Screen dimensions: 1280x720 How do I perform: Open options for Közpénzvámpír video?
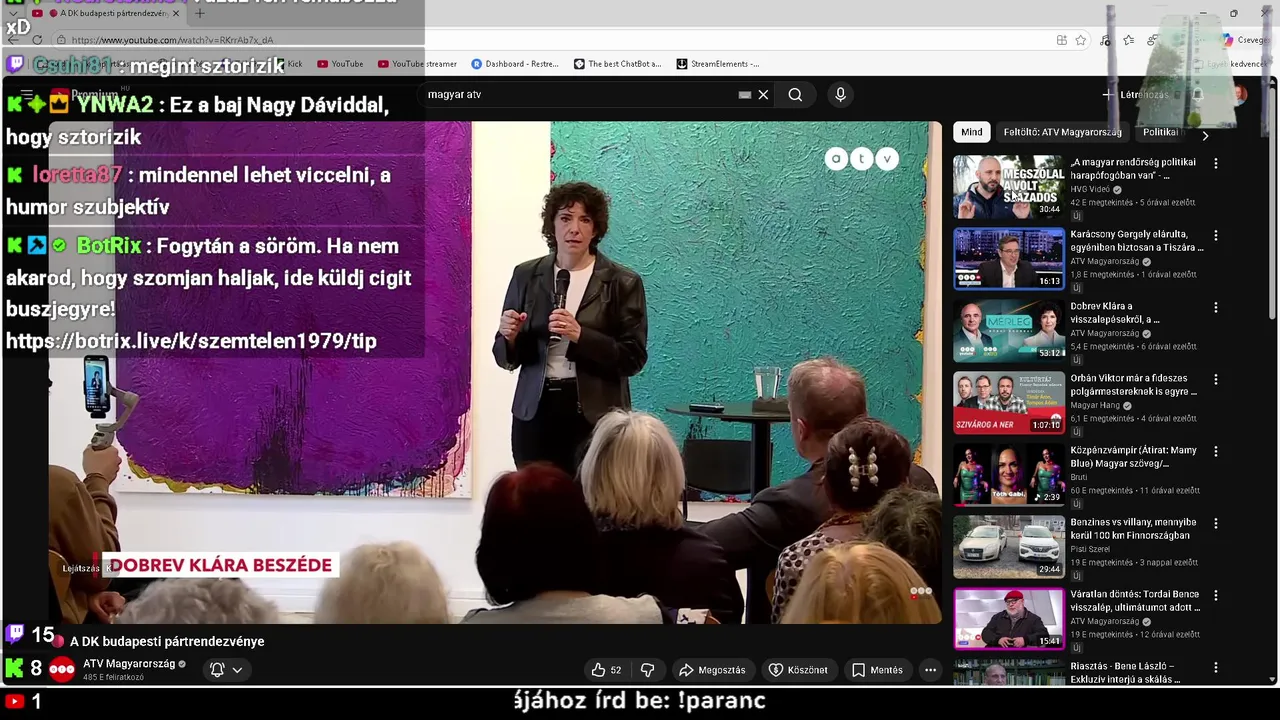pos(1216,451)
